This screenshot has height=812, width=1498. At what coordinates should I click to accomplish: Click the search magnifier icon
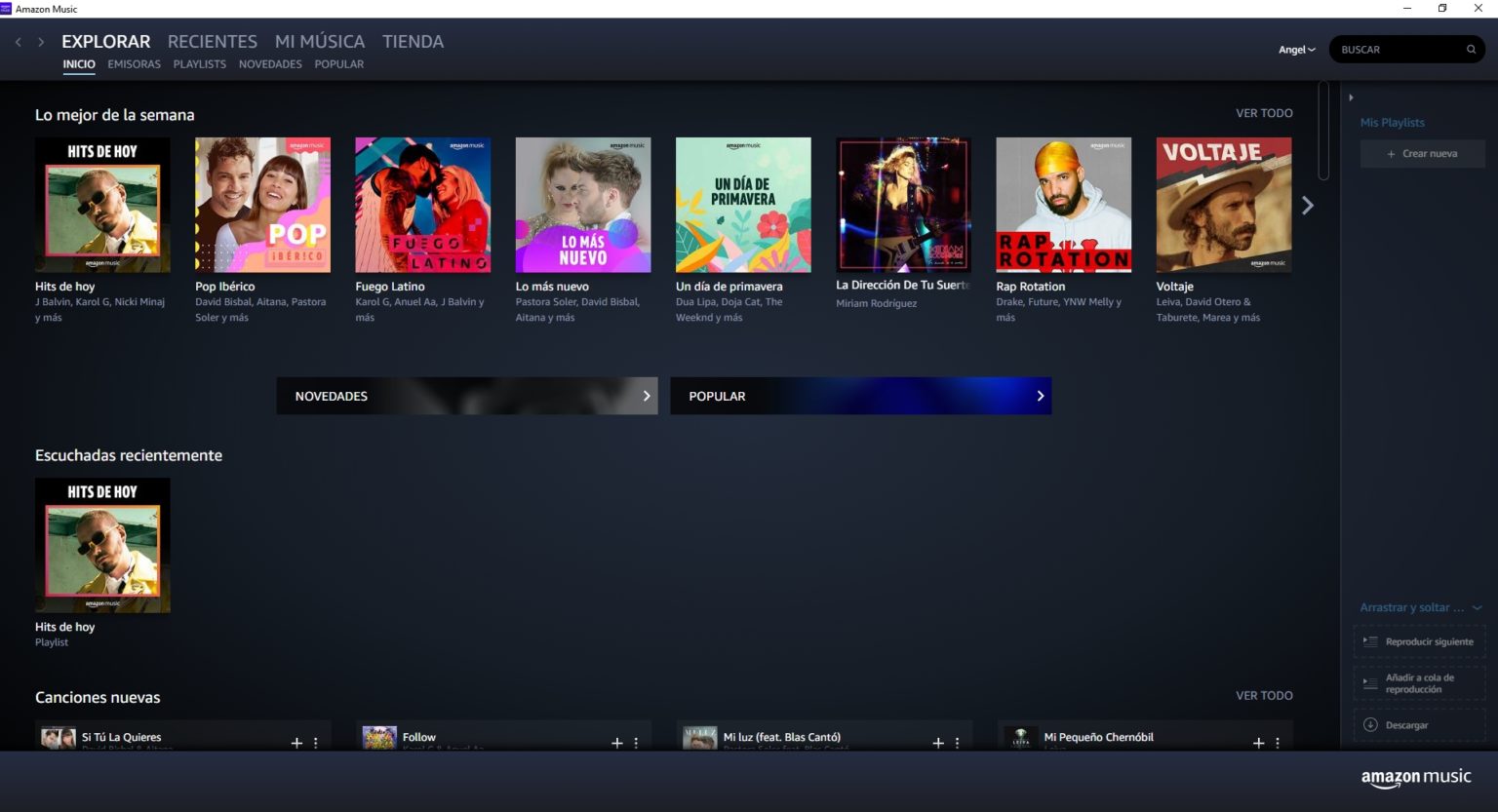pos(1471,49)
